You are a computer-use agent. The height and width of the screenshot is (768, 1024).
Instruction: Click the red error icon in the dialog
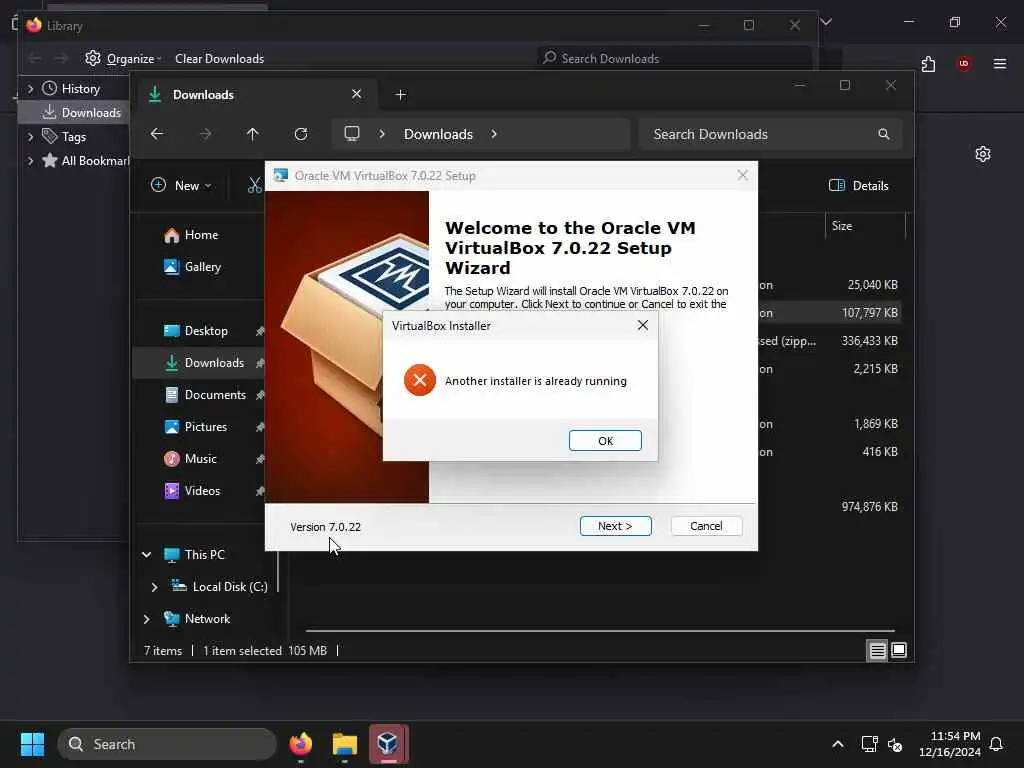point(419,380)
